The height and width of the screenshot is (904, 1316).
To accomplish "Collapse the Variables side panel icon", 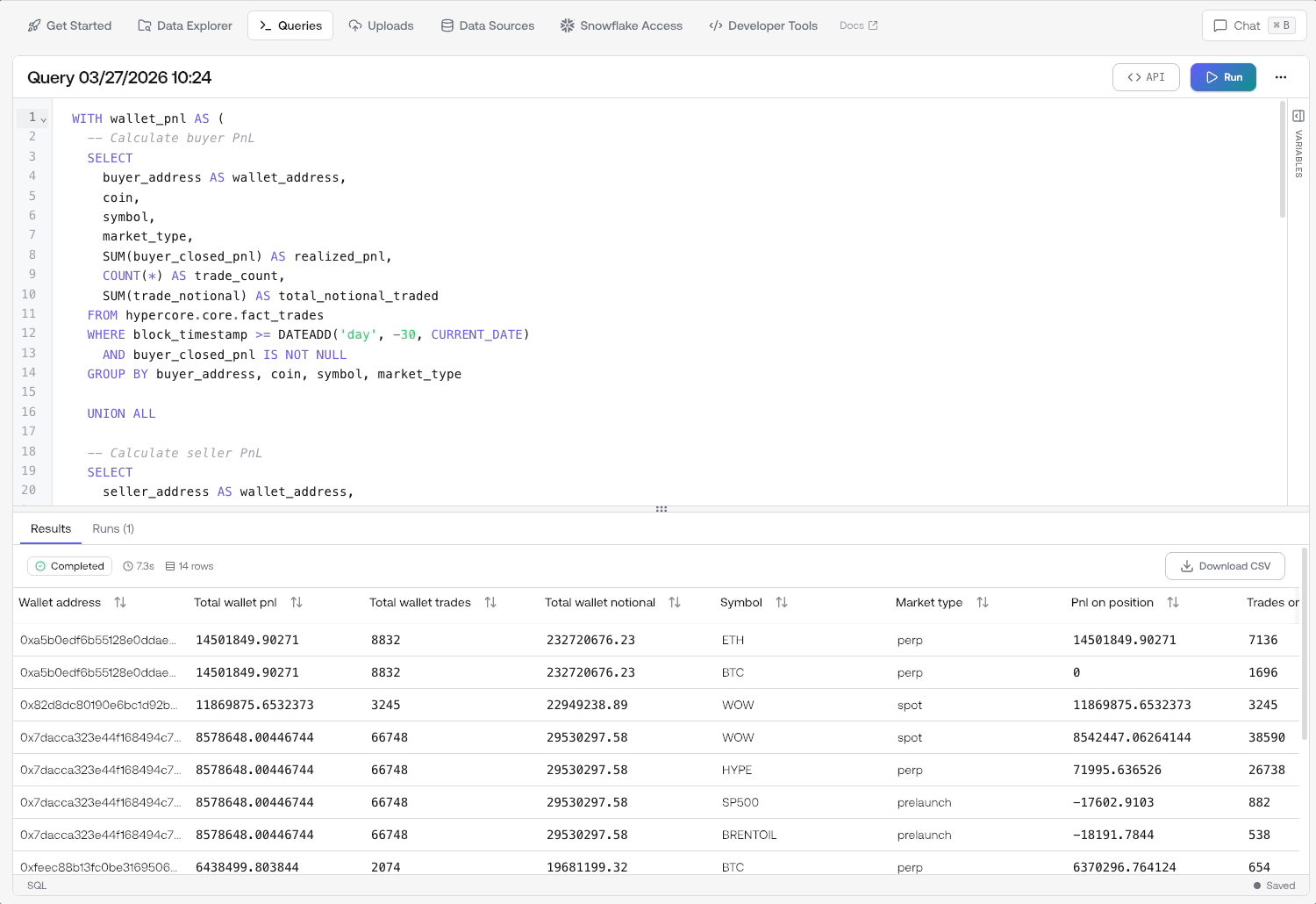I will [1298, 115].
